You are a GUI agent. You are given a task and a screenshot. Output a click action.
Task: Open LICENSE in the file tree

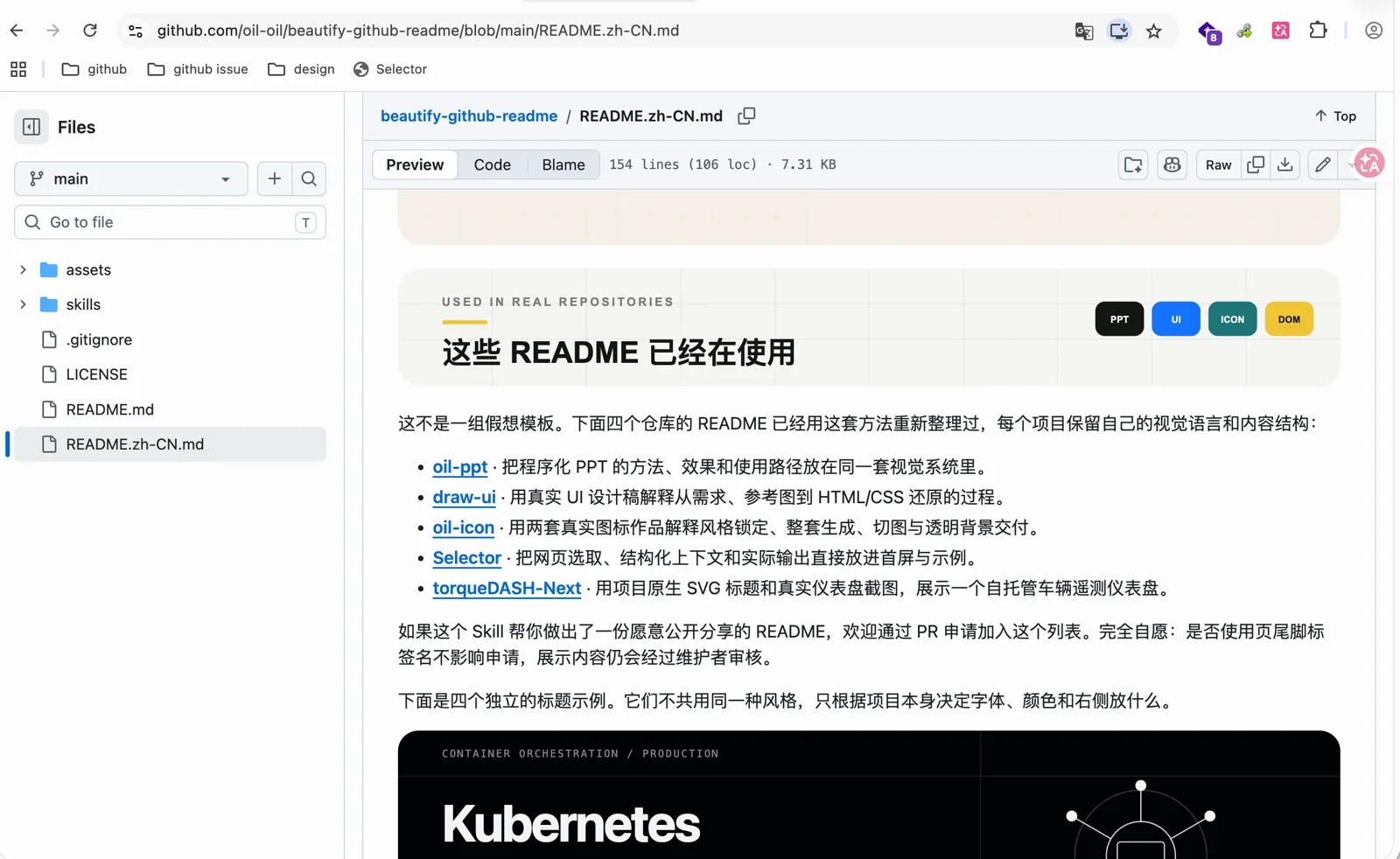(x=171, y=374)
